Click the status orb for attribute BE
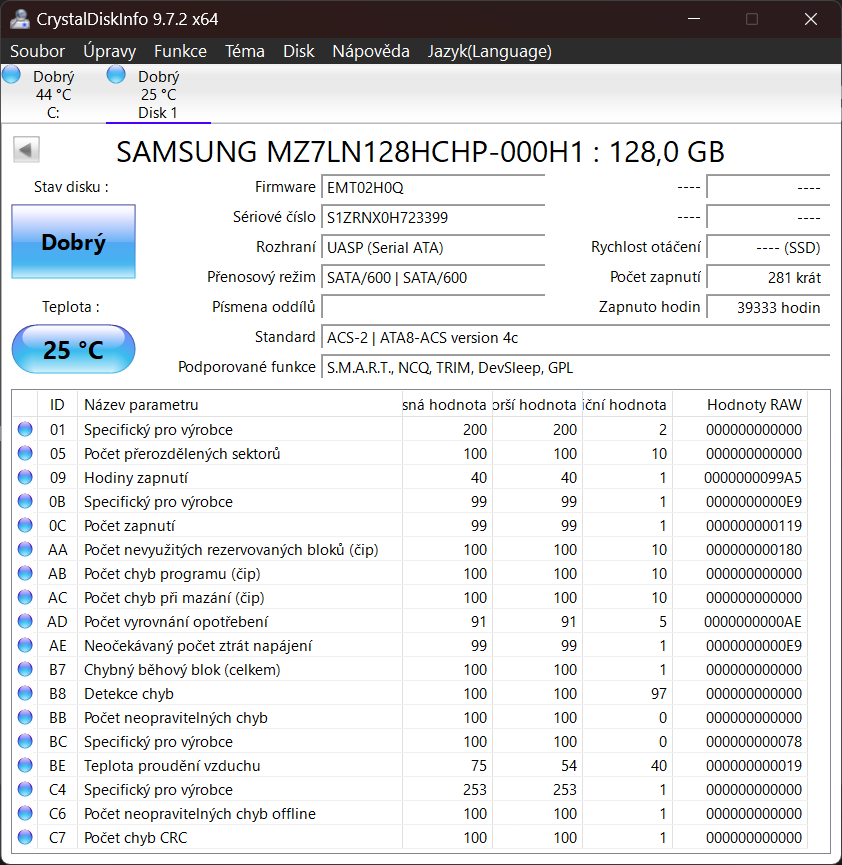The image size is (842, 865). click(26, 766)
